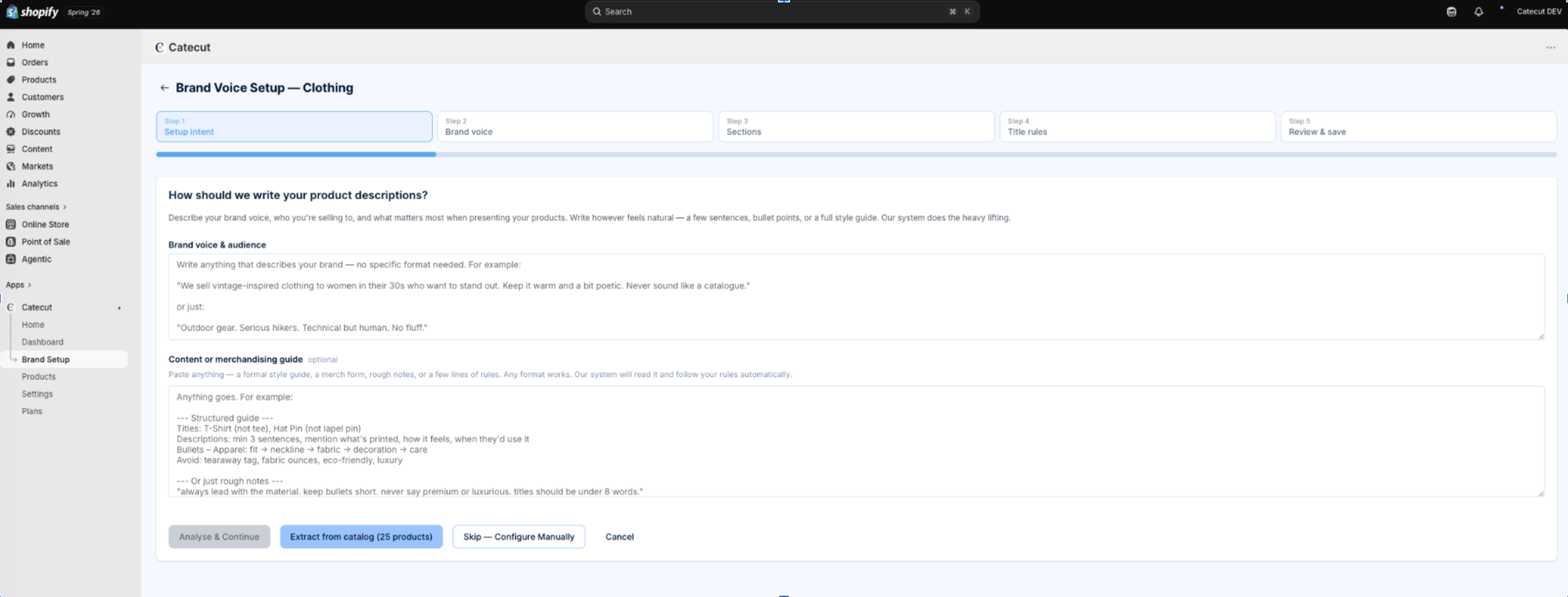Viewport: 1568px width, 597px height.
Task: Open Point of Sale channel
Action: 45,242
